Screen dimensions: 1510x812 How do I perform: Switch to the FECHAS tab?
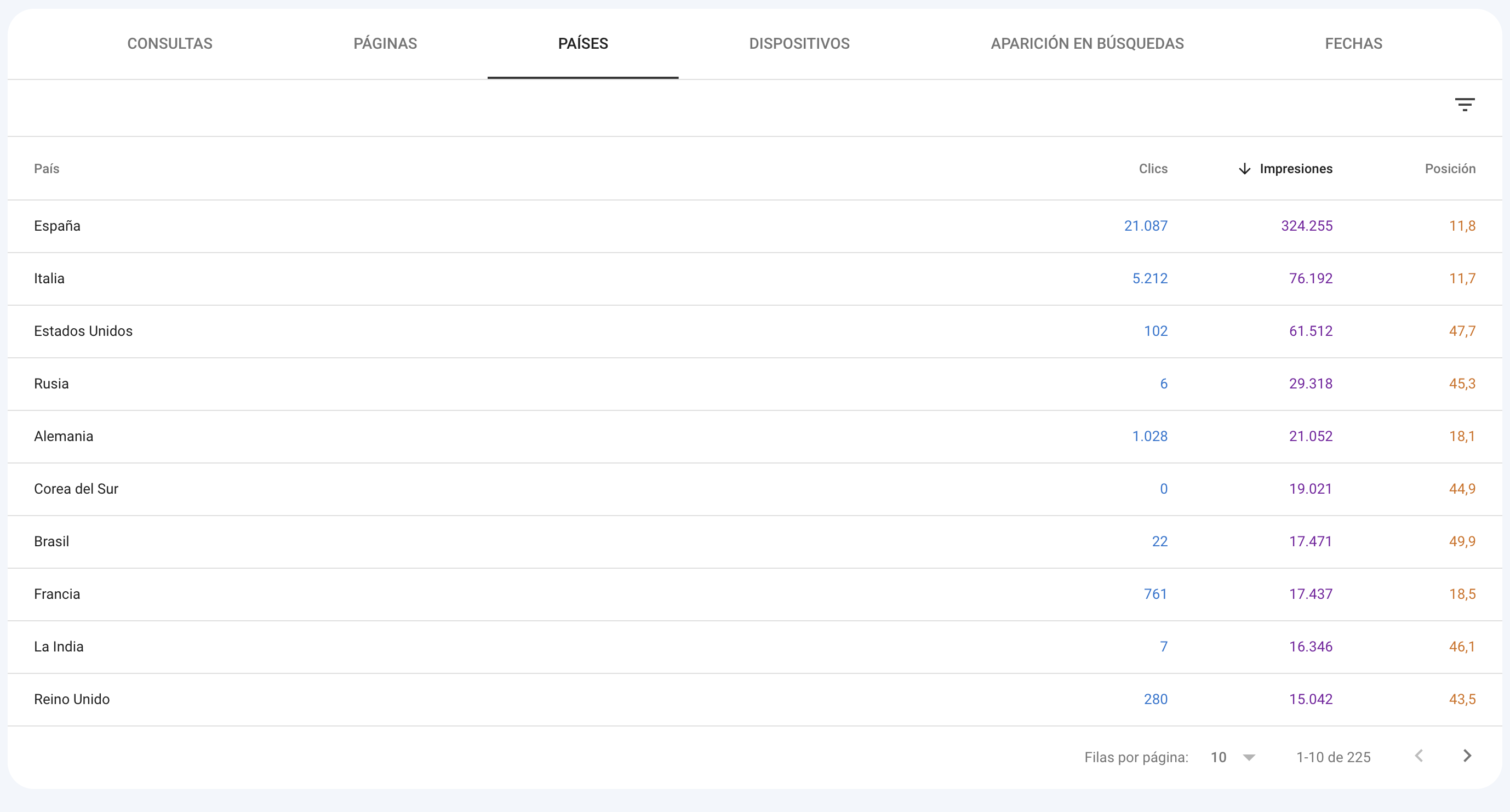pyautogui.click(x=1353, y=43)
